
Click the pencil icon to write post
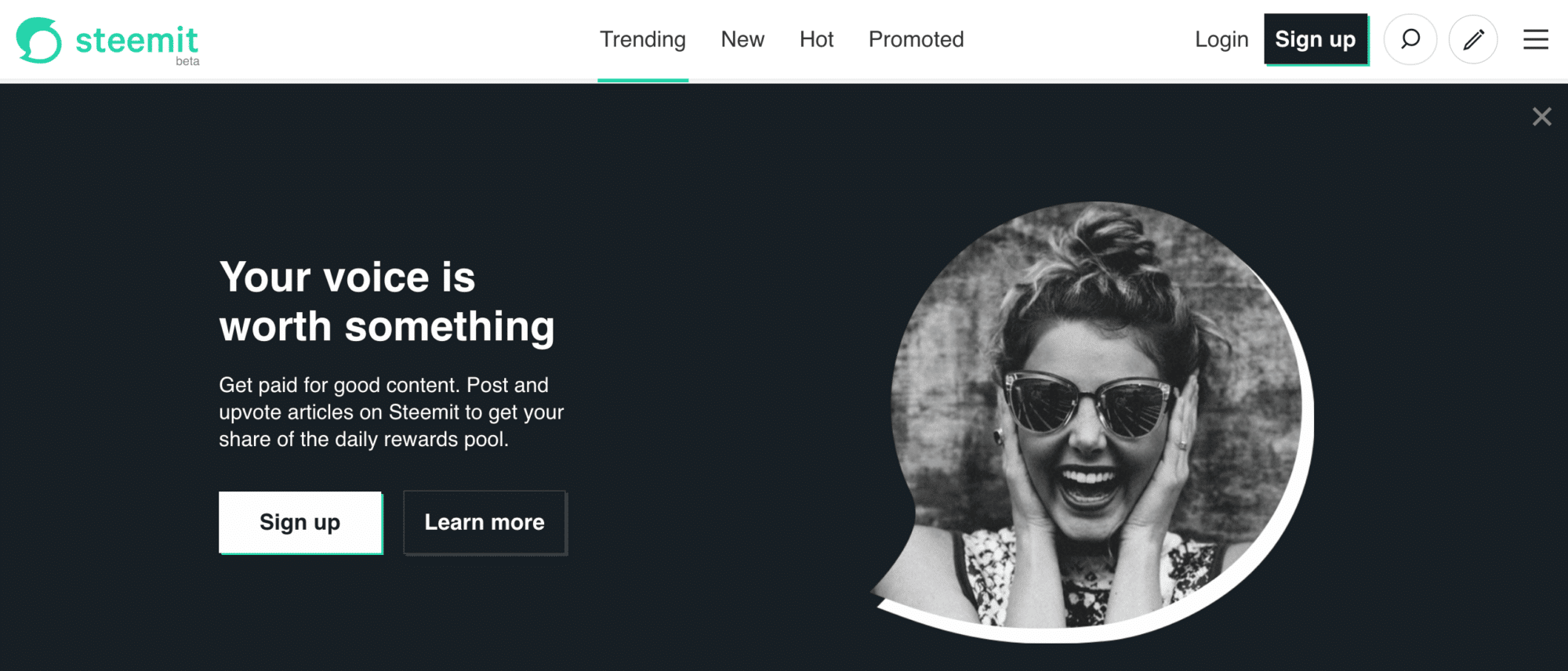point(1473,39)
